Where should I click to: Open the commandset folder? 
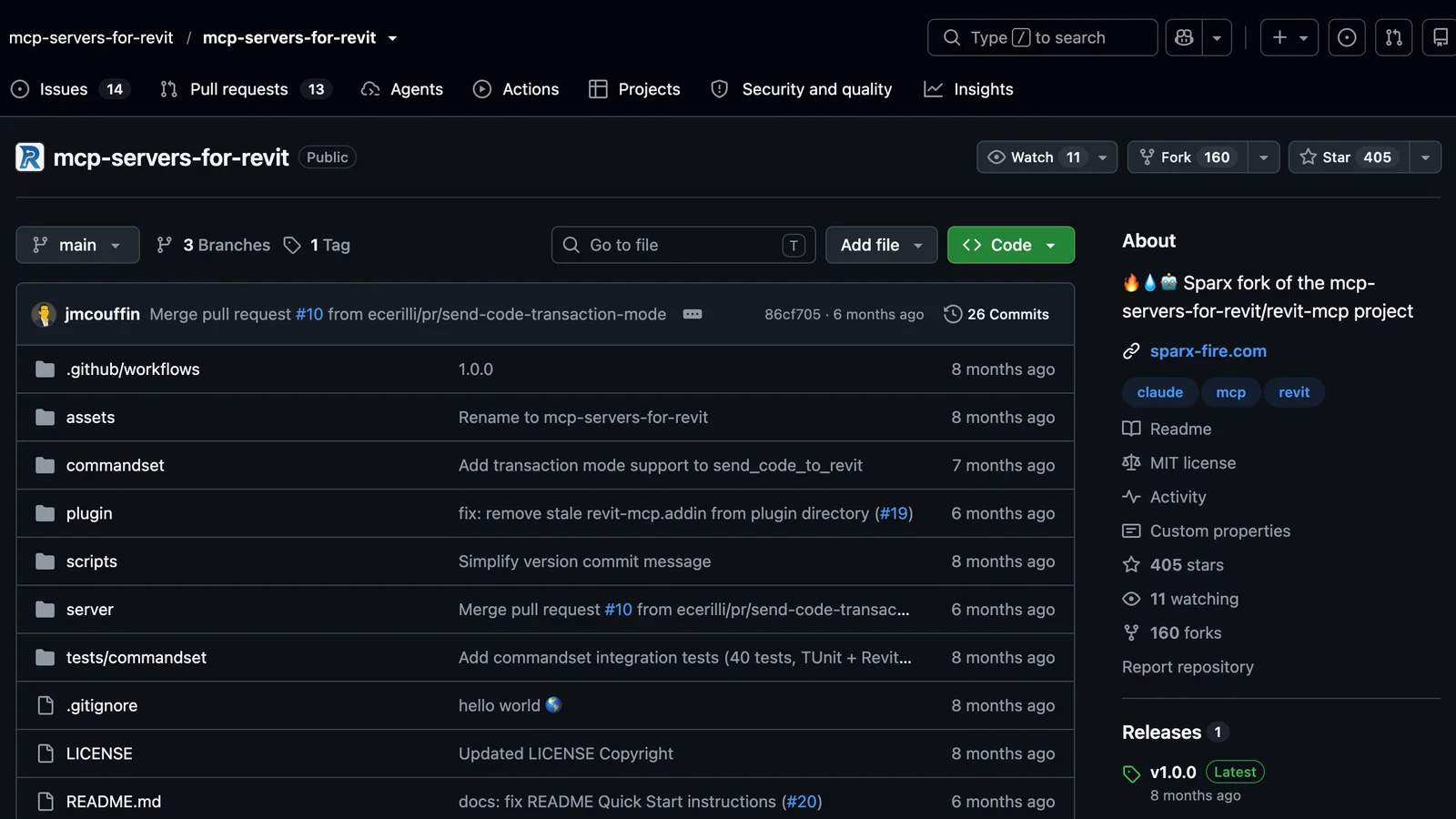(x=115, y=465)
